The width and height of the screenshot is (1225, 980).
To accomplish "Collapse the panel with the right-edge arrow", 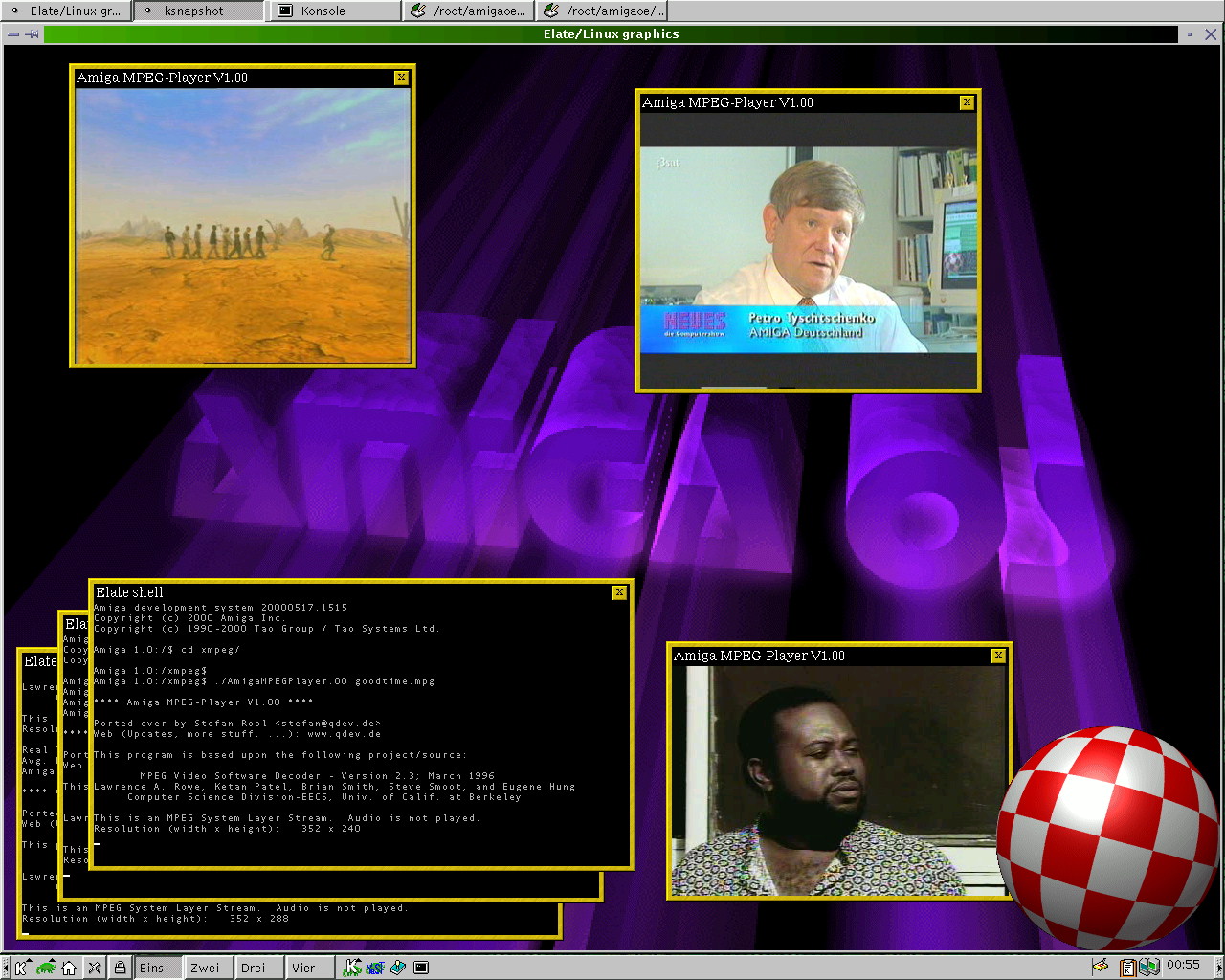I will coord(1218,968).
